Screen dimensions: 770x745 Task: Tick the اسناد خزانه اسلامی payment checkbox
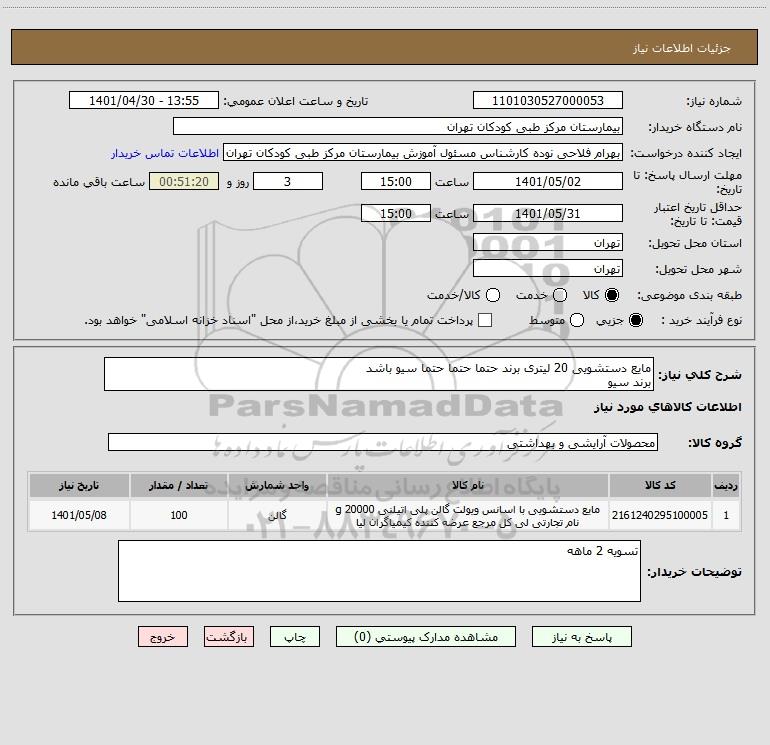point(485,320)
